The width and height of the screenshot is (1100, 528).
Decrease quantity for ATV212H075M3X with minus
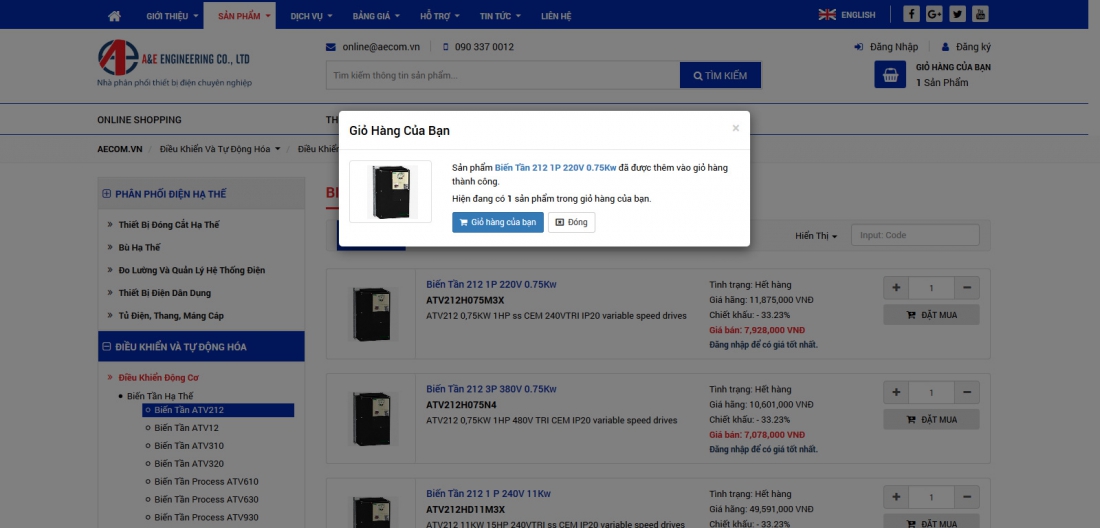967,287
